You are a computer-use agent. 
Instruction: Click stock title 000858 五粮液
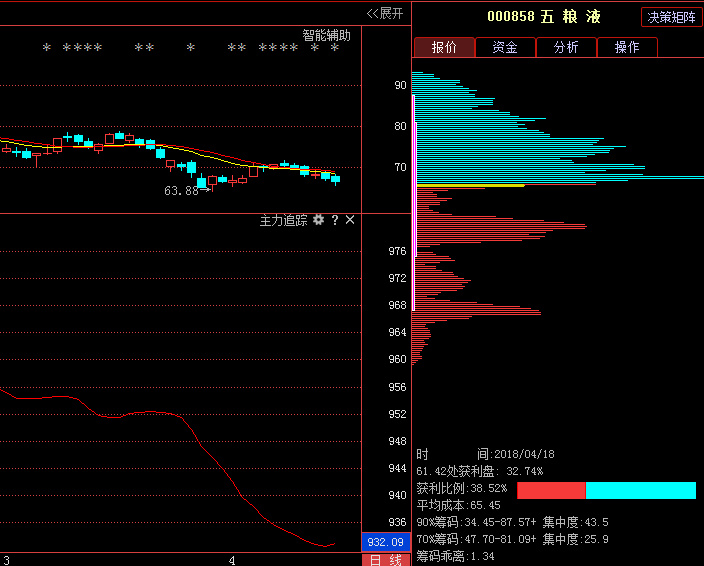pos(544,17)
